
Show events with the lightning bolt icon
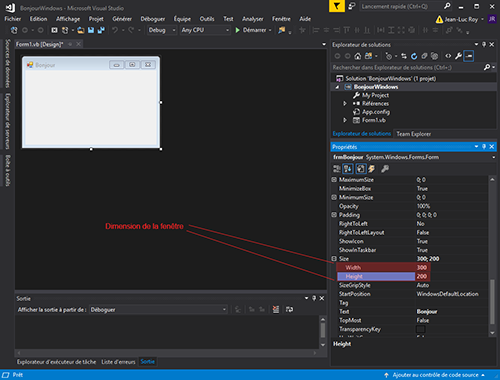click(x=371, y=169)
